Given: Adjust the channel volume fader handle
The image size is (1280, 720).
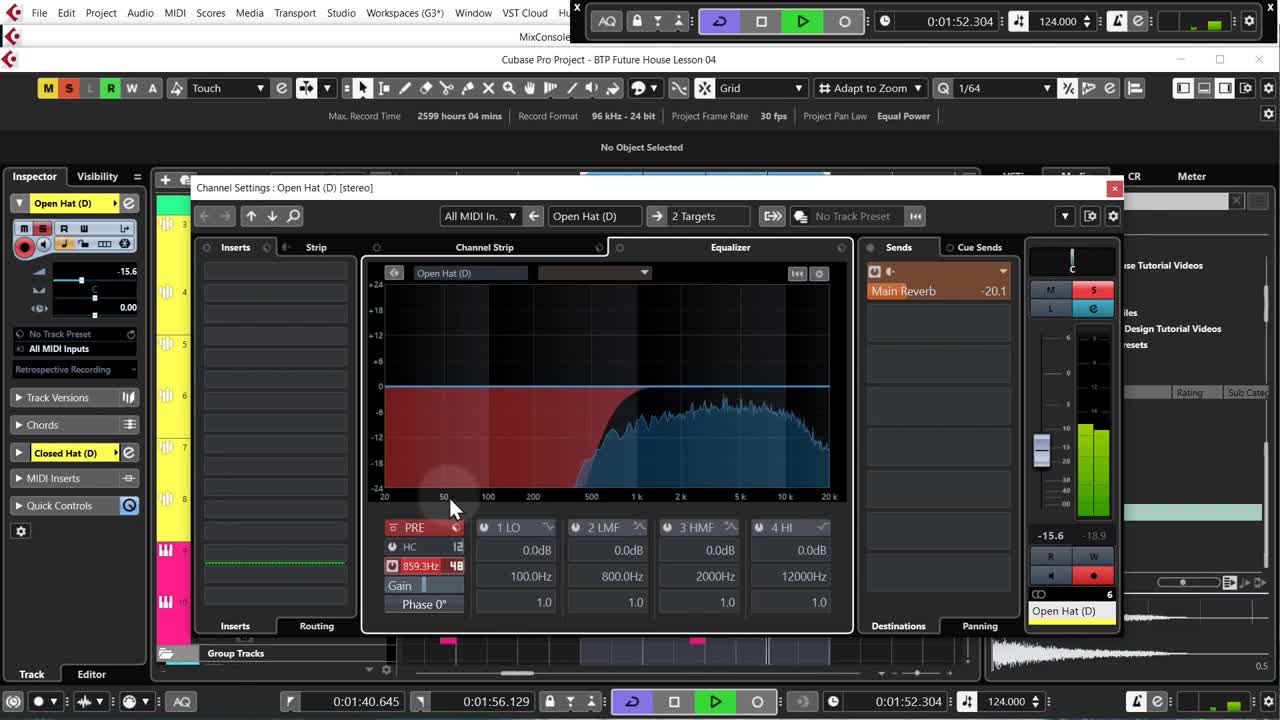Looking at the screenshot, I should click(1042, 450).
